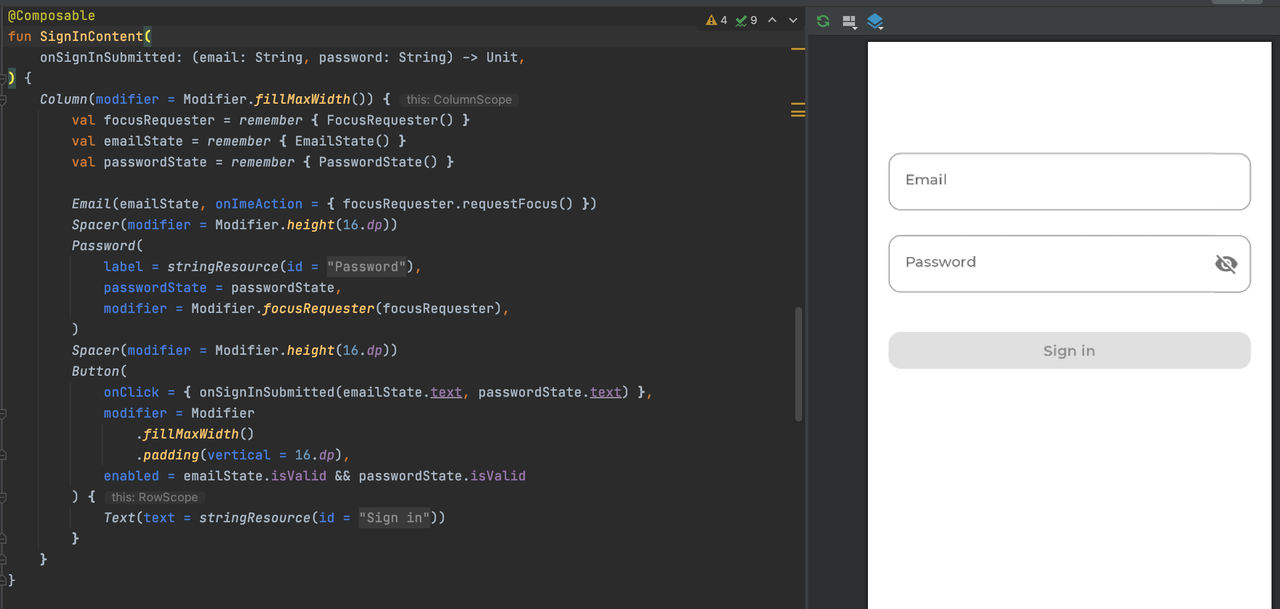Screen dimensions: 1280x609
Task: Click the 'Password(' composable call
Action: (107, 246)
